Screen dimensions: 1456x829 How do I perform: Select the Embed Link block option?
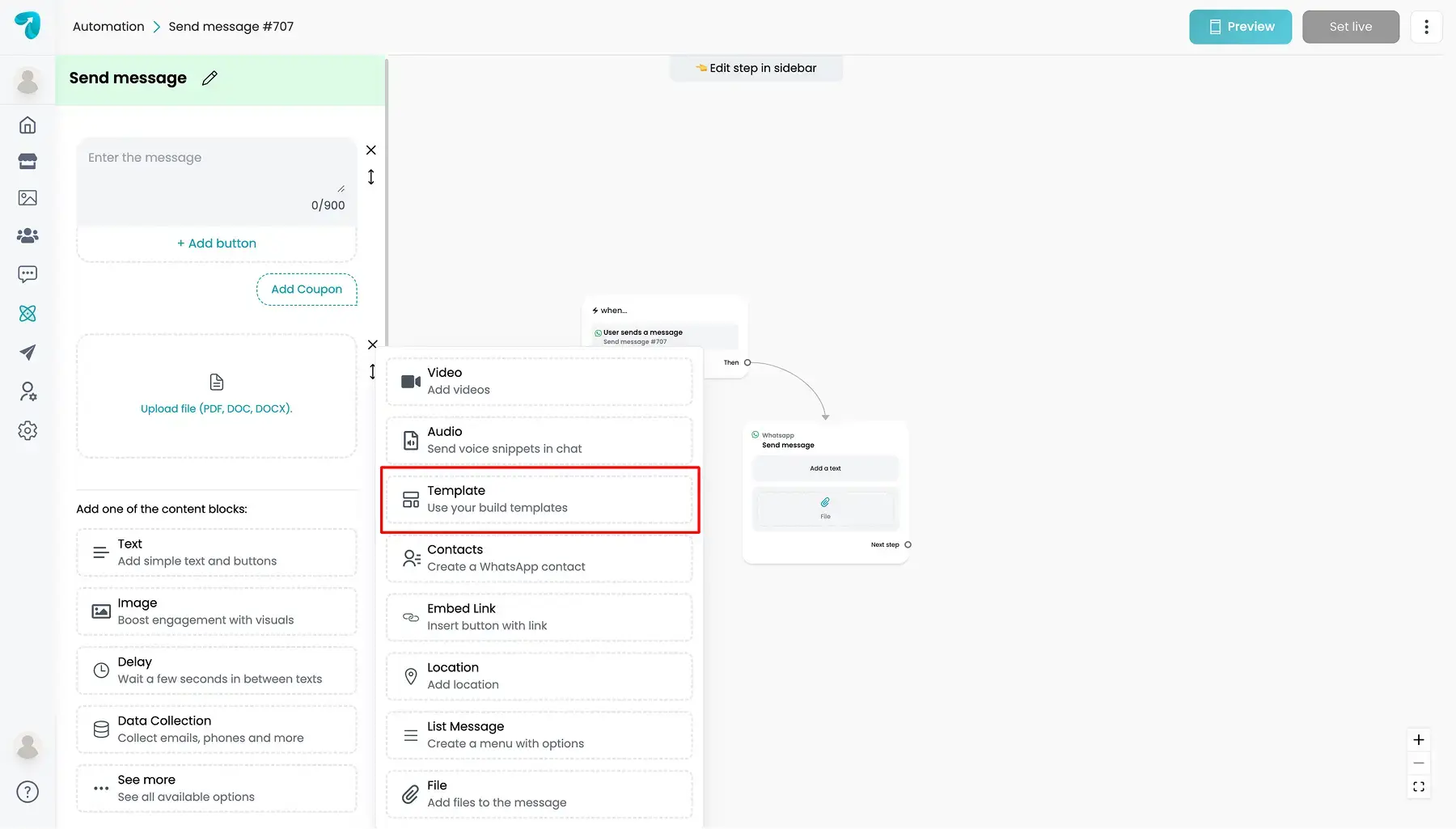[540, 617]
